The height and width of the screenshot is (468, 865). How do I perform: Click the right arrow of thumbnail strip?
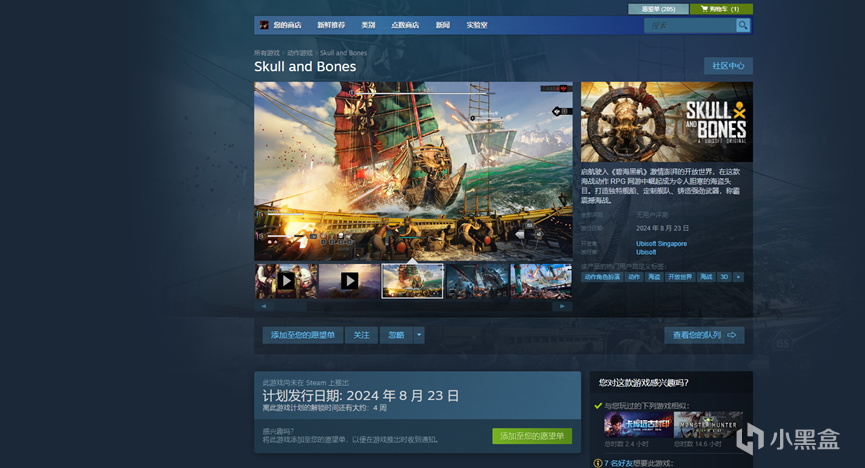coord(562,306)
